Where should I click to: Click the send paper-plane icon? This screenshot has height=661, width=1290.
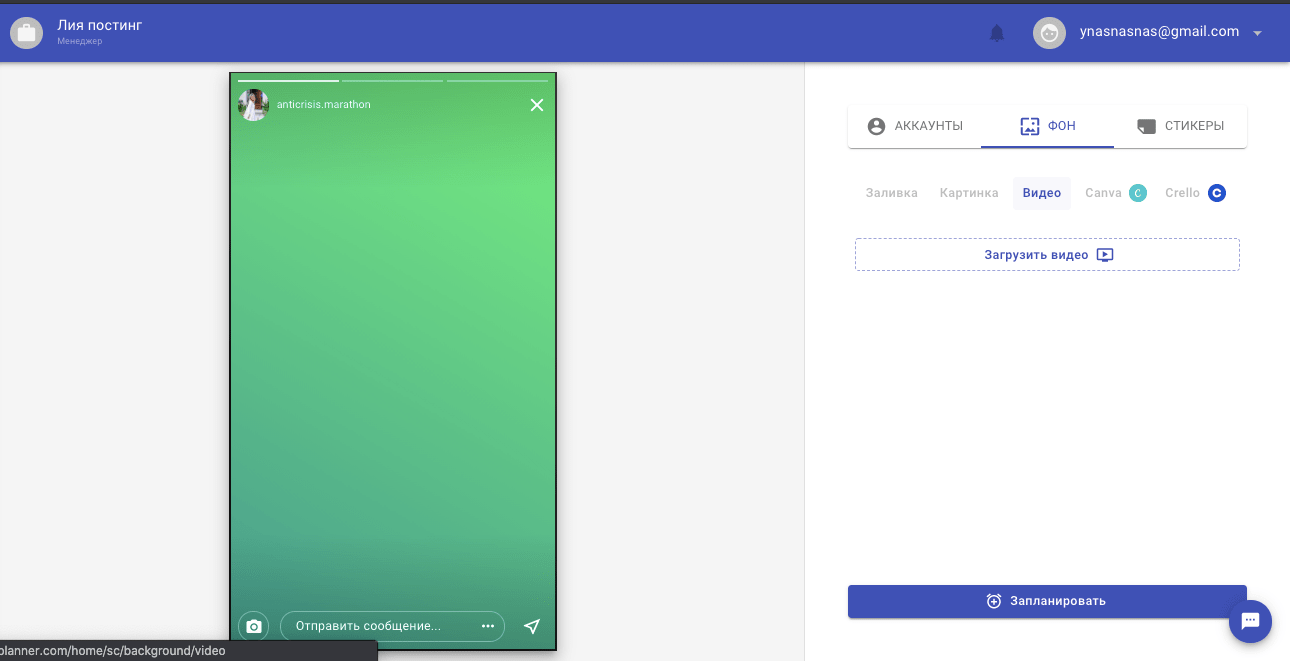pos(532,626)
